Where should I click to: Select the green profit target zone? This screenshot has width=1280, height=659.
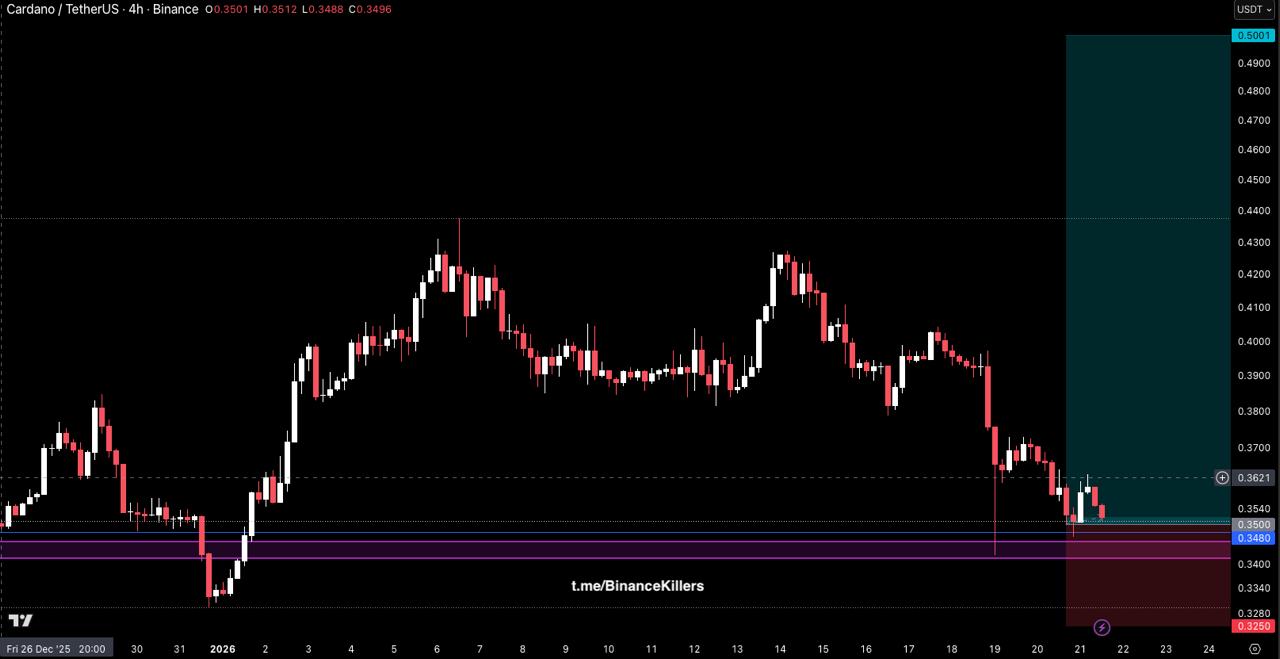1147,250
